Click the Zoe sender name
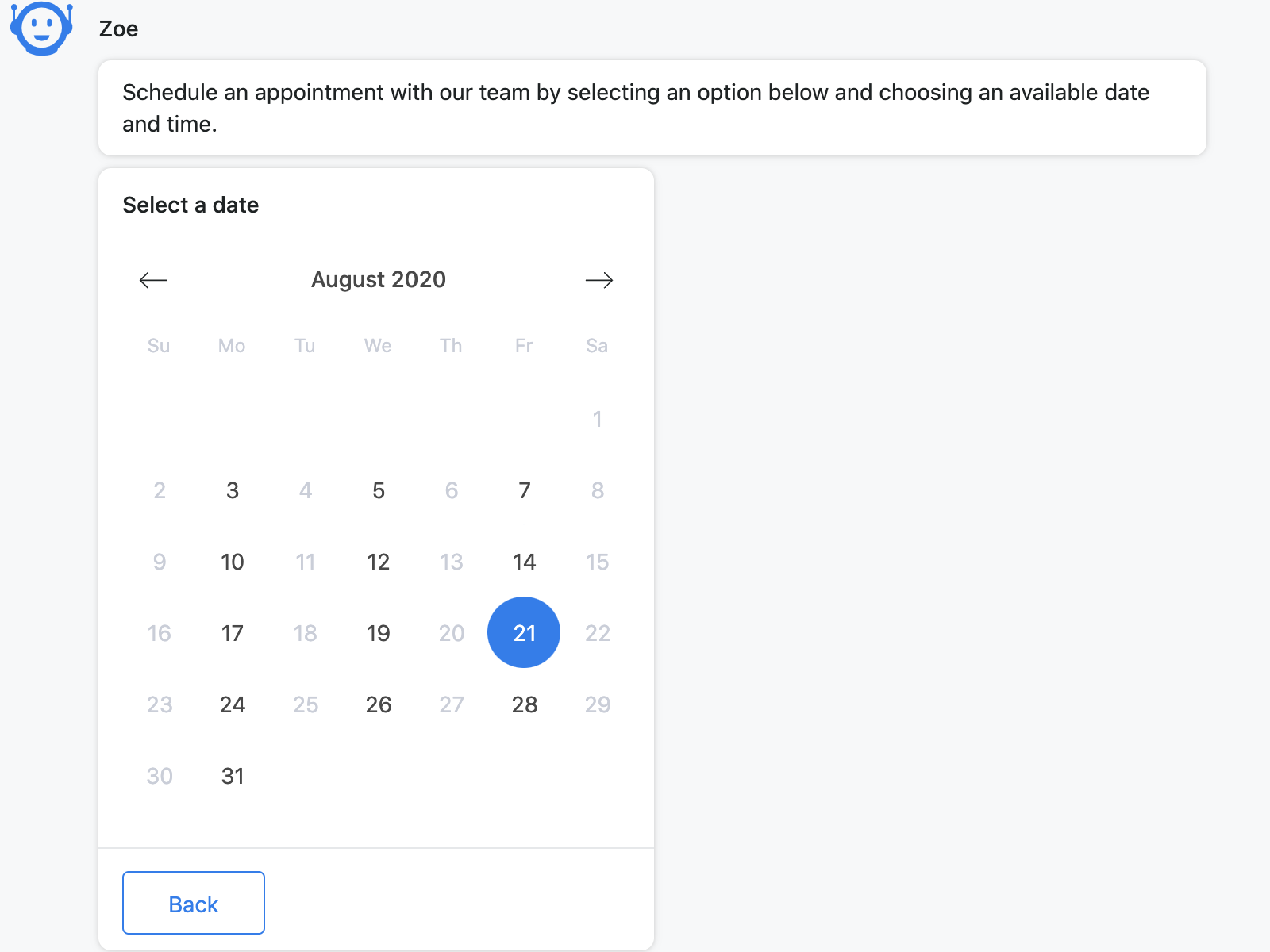Viewport: 1270px width, 952px height. tap(118, 29)
